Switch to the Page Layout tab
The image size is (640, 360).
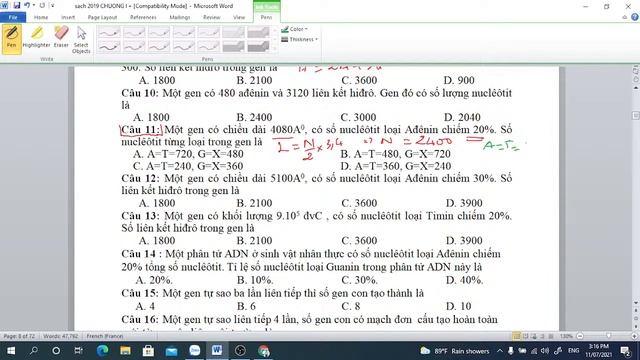102,17
